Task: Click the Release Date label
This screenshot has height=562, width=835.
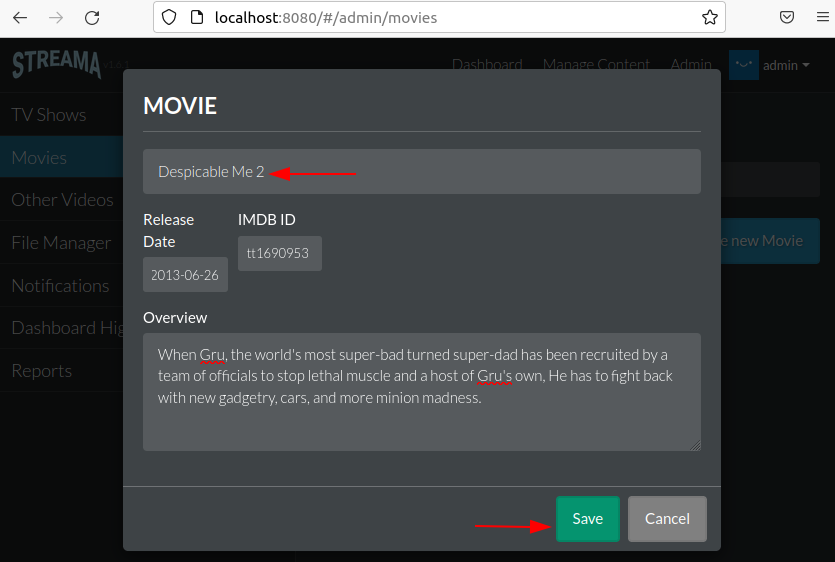Action: (x=169, y=231)
